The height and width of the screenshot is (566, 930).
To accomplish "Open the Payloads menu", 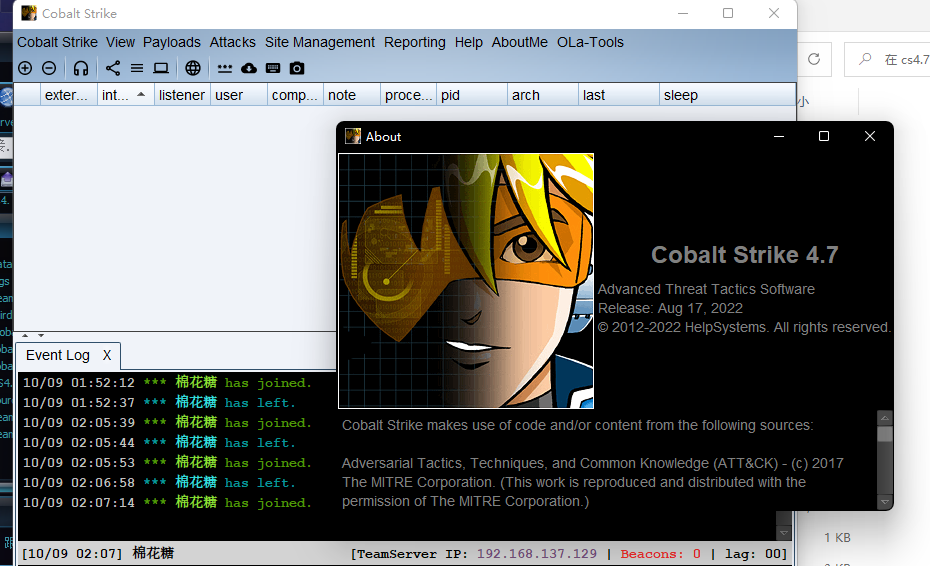I will click(172, 42).
